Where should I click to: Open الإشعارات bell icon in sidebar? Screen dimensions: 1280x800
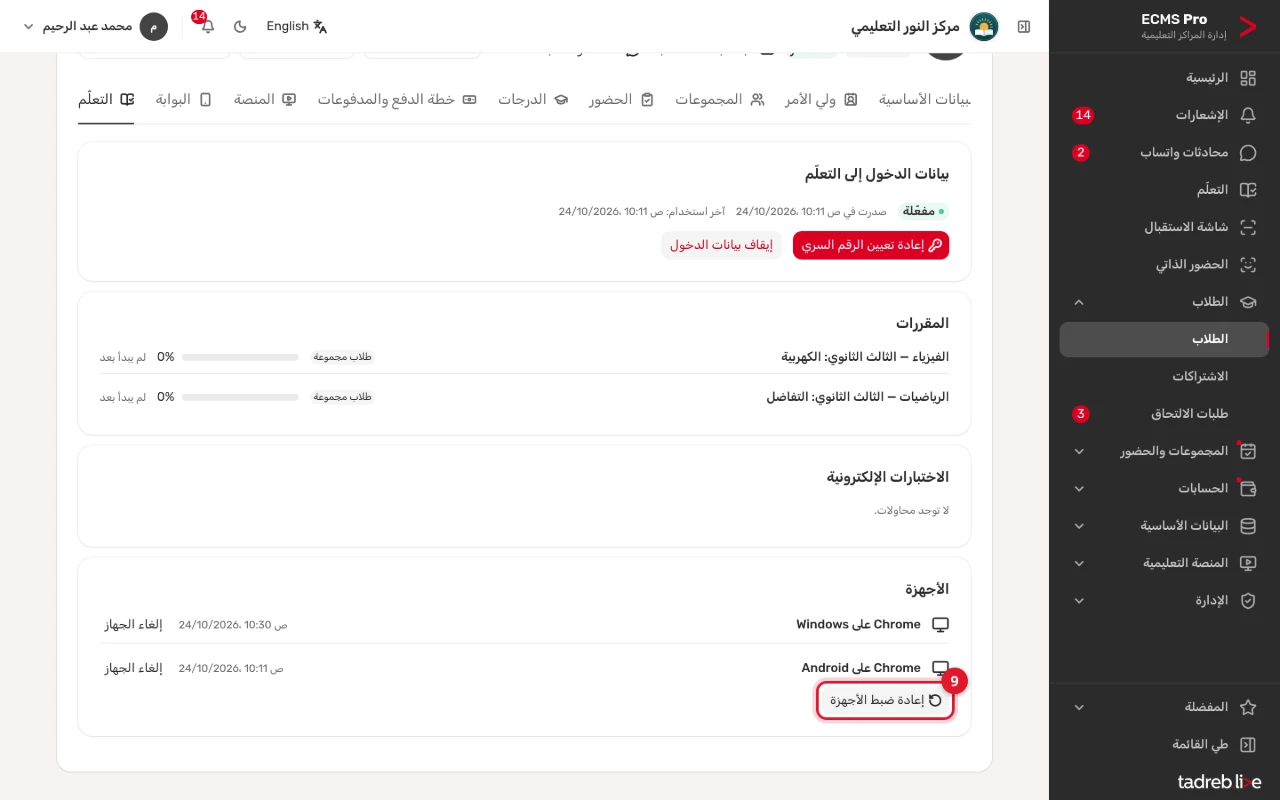pyautogui.click(x=1248, y=115)
